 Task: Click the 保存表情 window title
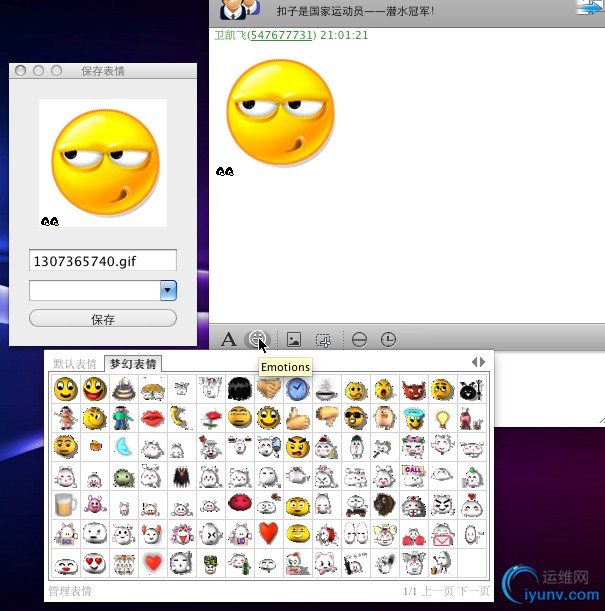[103, 71]
